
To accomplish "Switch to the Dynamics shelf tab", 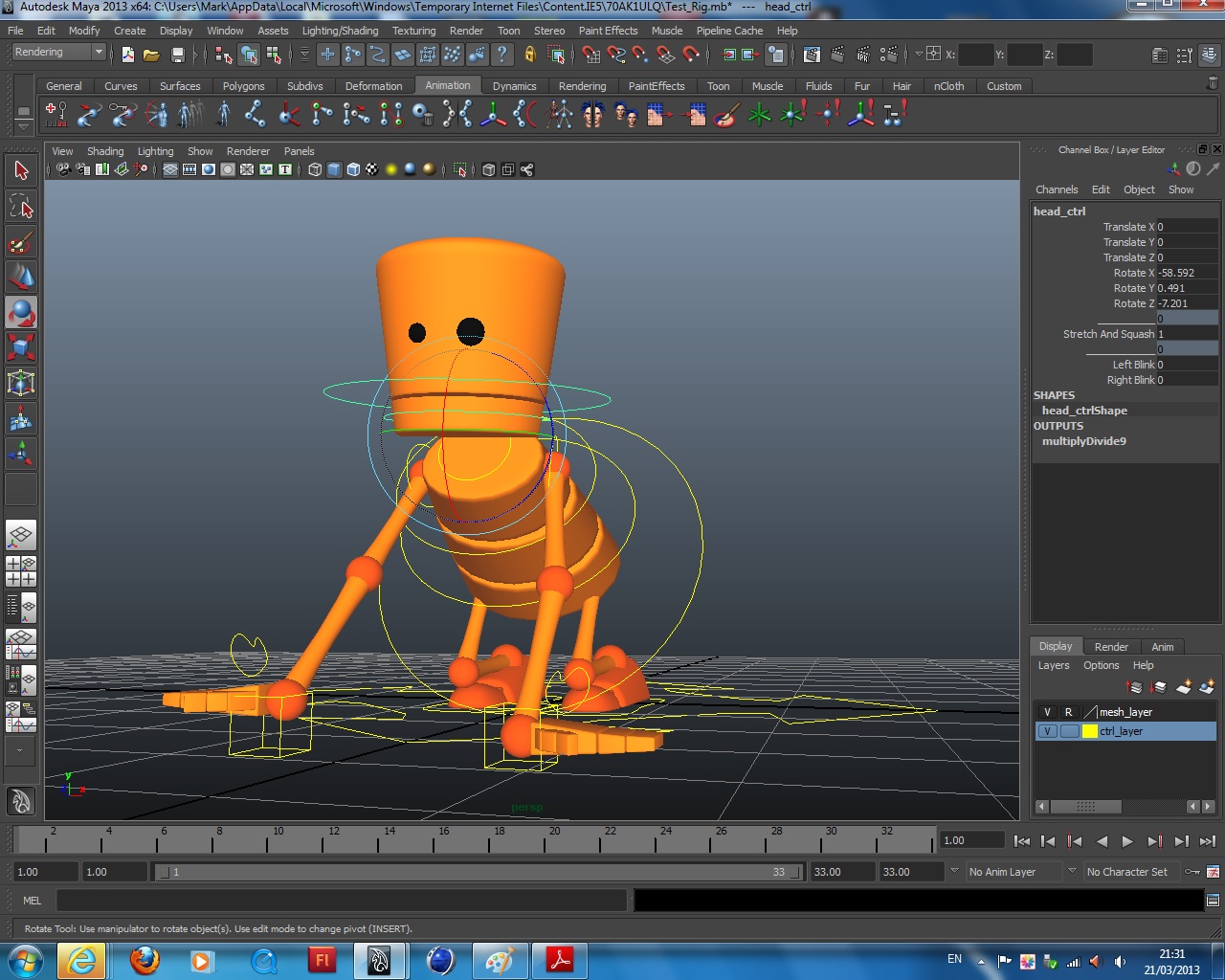I will coord(515,85).
